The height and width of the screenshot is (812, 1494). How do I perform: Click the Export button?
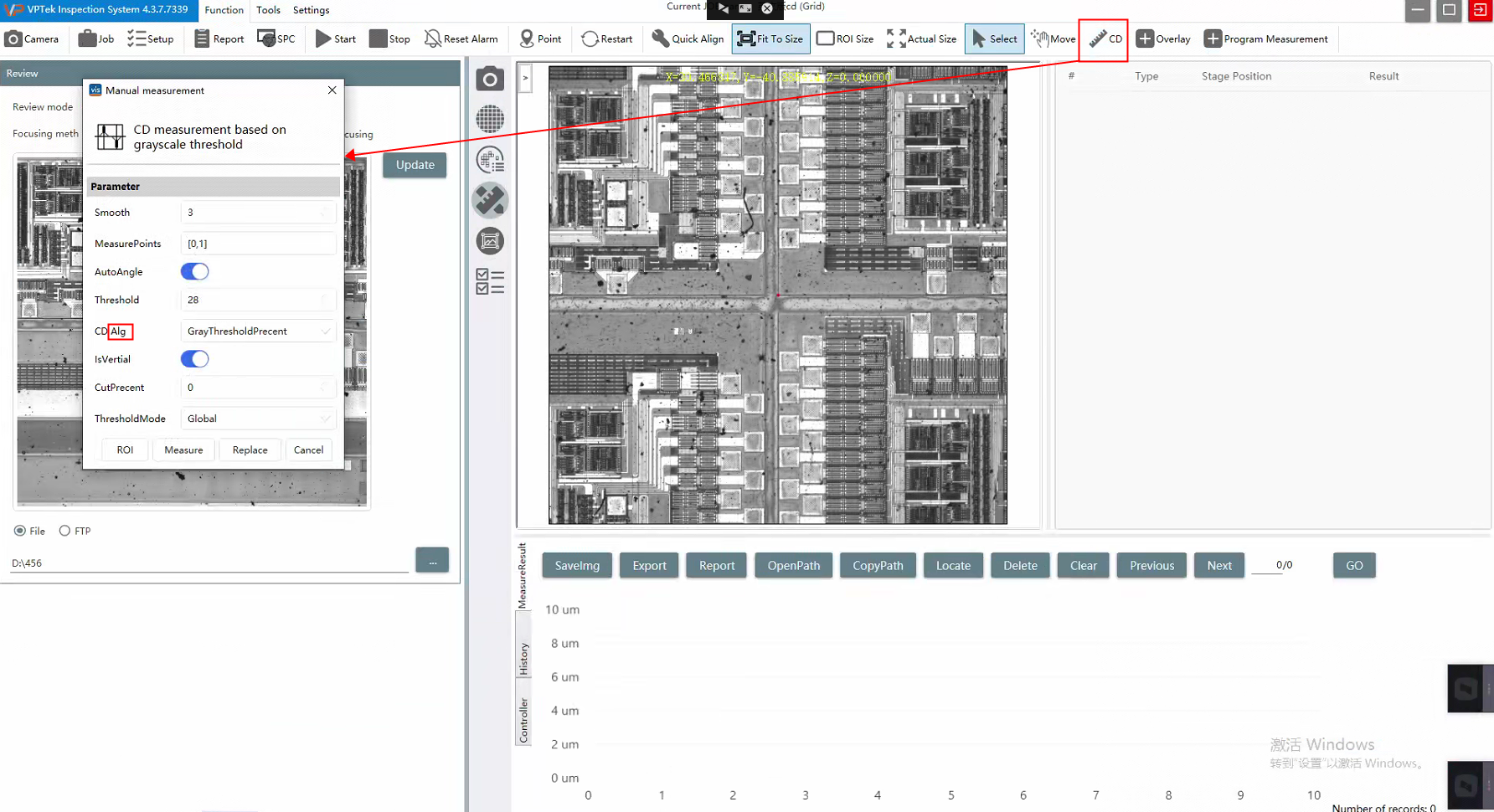649,566
